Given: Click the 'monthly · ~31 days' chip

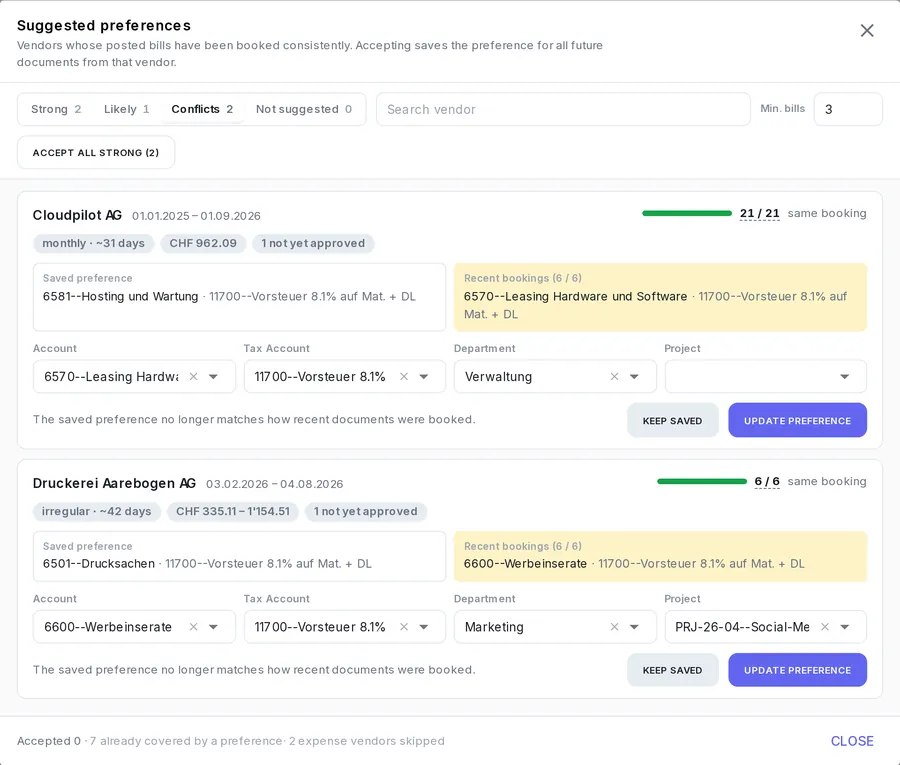Looking at the screenshot, I should [94, 243].
